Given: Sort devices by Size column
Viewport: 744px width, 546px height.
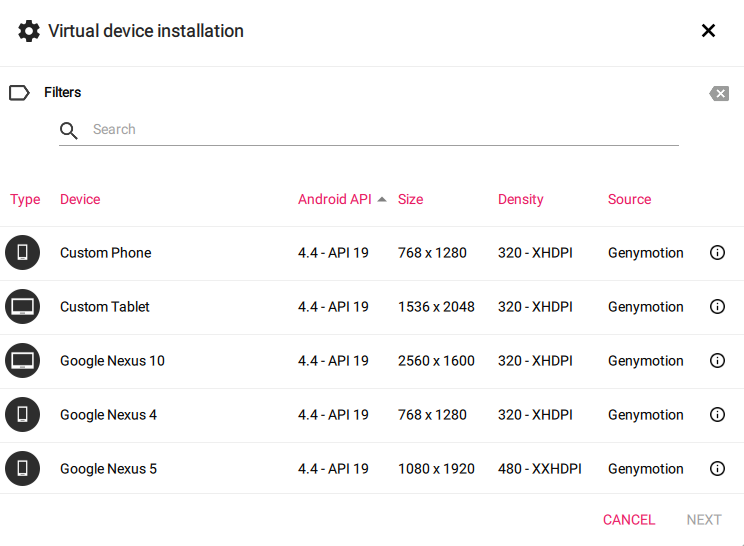Looking at the screenshot, I should pos(410,199).
